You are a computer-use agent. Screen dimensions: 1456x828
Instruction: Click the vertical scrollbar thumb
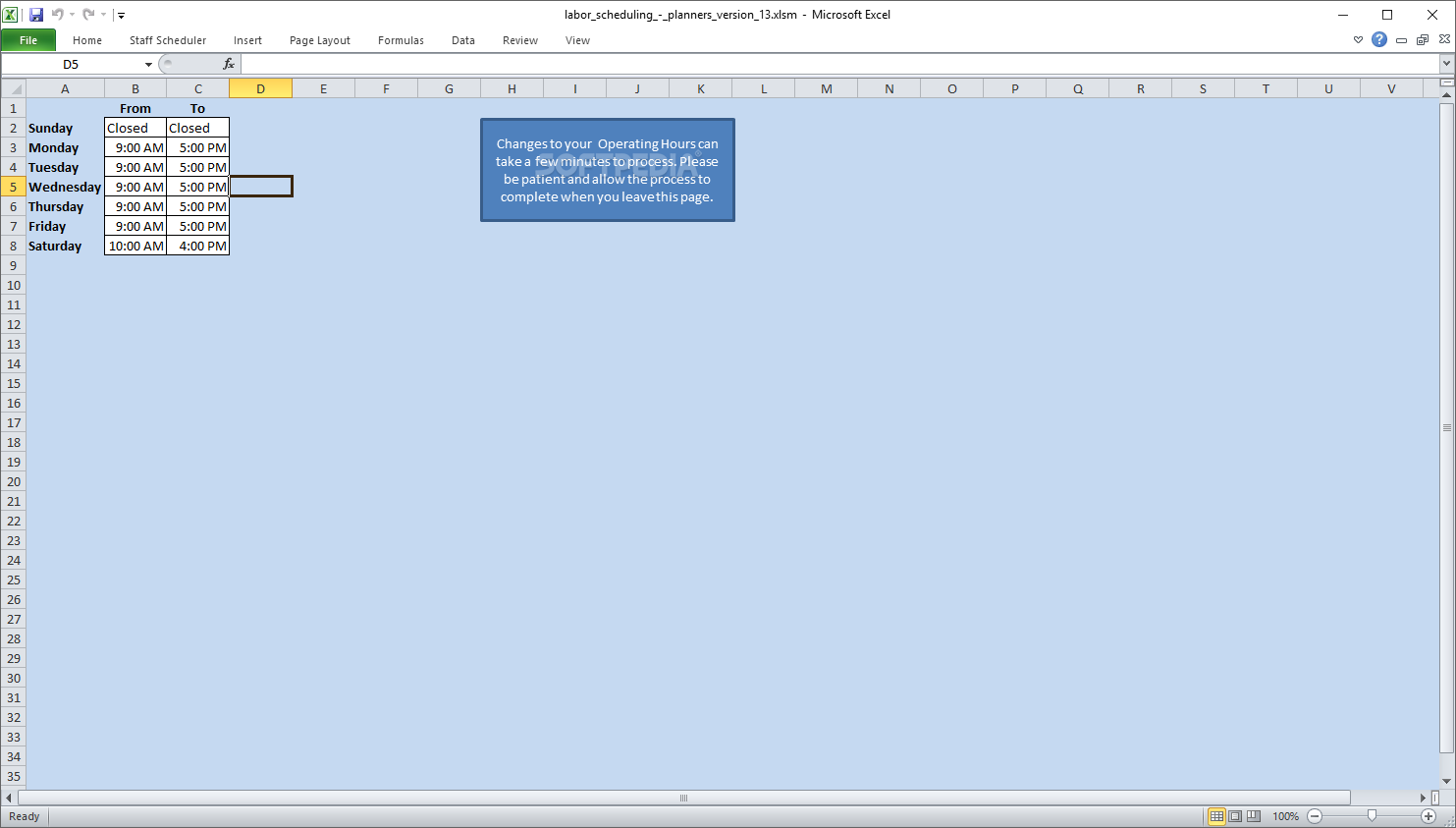tap(1446, 427)
